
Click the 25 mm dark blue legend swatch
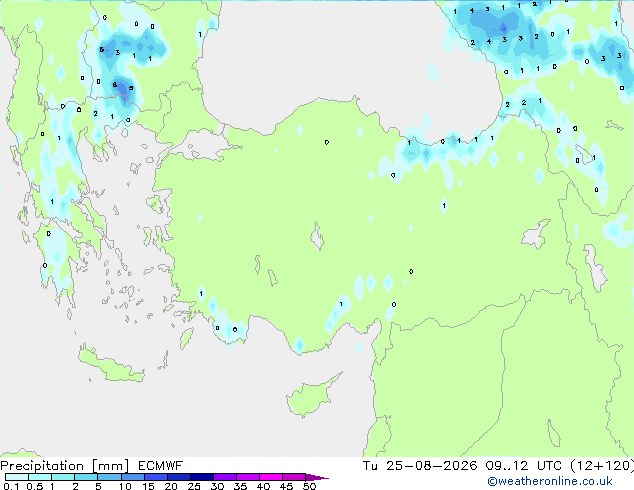point(201,477)
